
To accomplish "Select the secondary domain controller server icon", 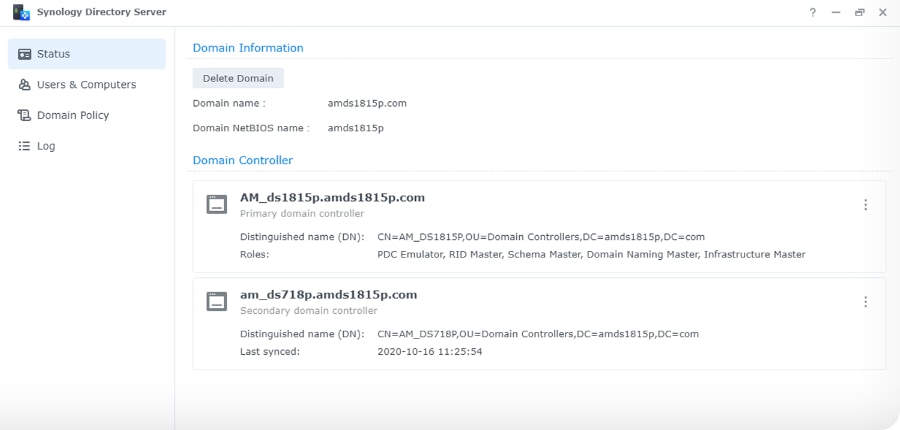I will [x=217, y=302].
